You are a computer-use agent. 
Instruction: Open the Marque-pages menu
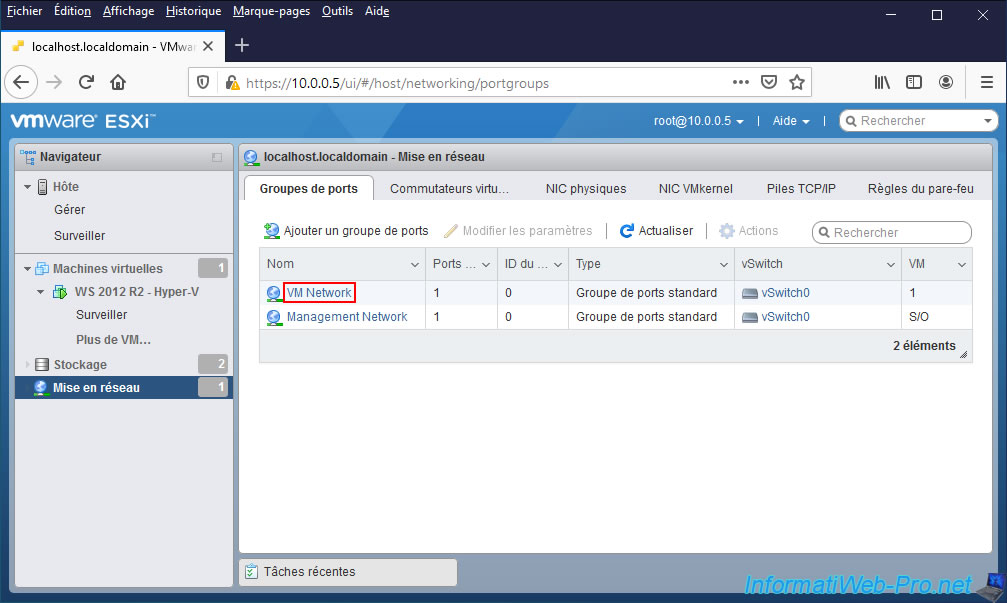coord(272,11)
